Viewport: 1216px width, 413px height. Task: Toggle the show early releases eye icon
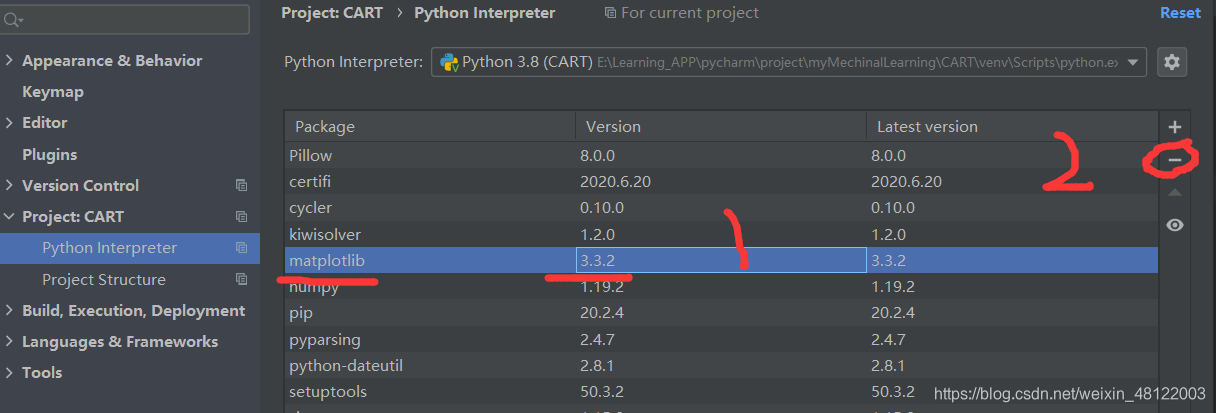[1175, 225]
